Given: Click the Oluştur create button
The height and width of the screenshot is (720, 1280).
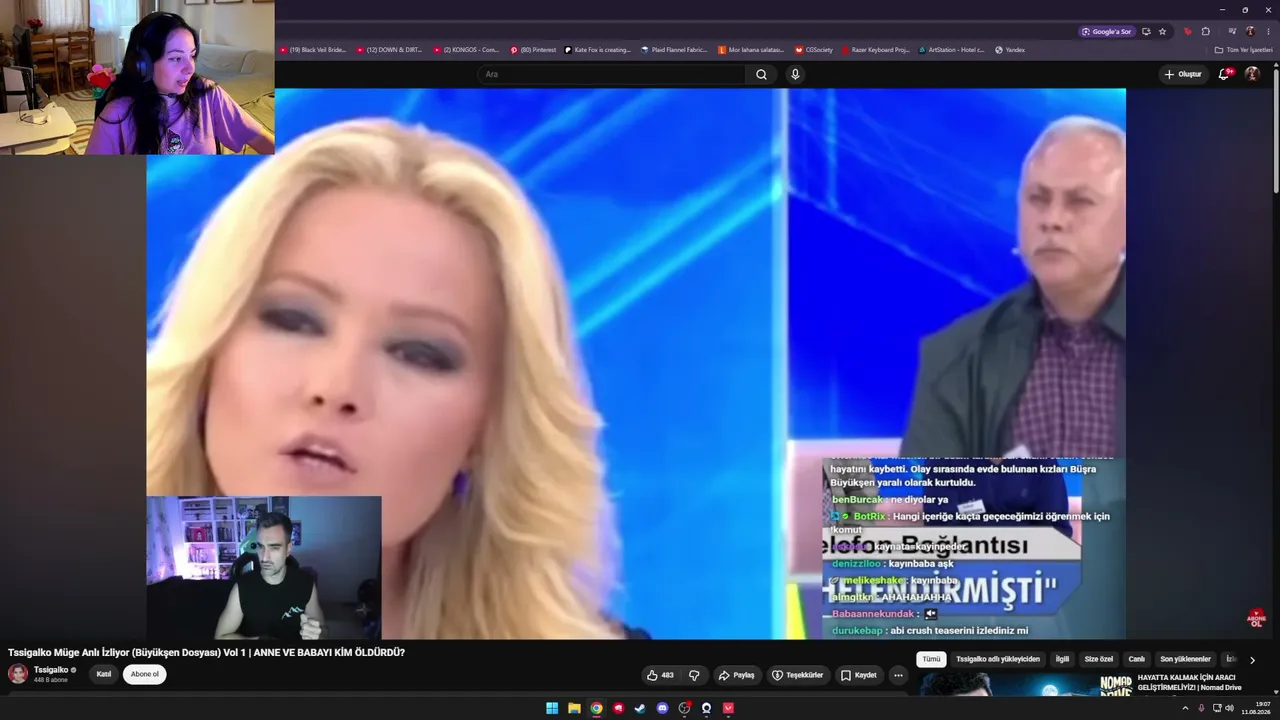Looking at the screenshot, I should tap(1183, 74).
